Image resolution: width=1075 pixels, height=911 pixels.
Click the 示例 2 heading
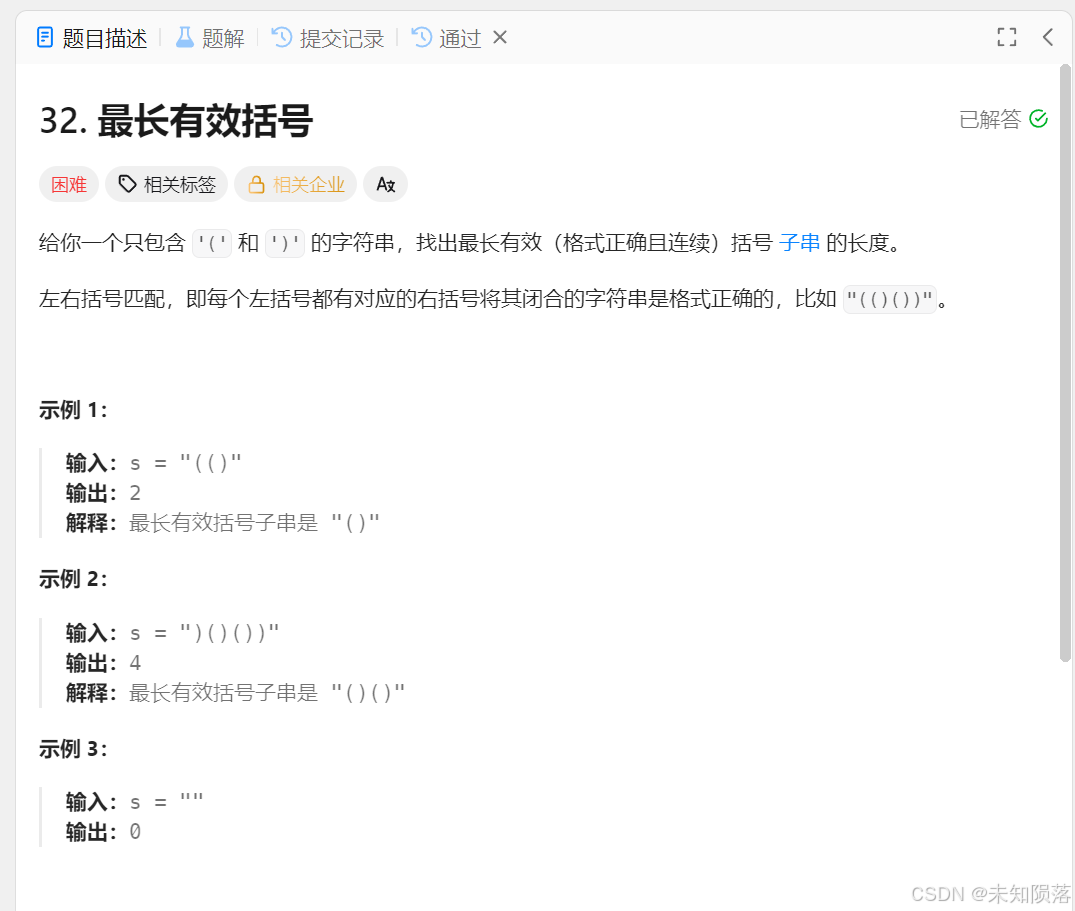[x=73, y=579]
